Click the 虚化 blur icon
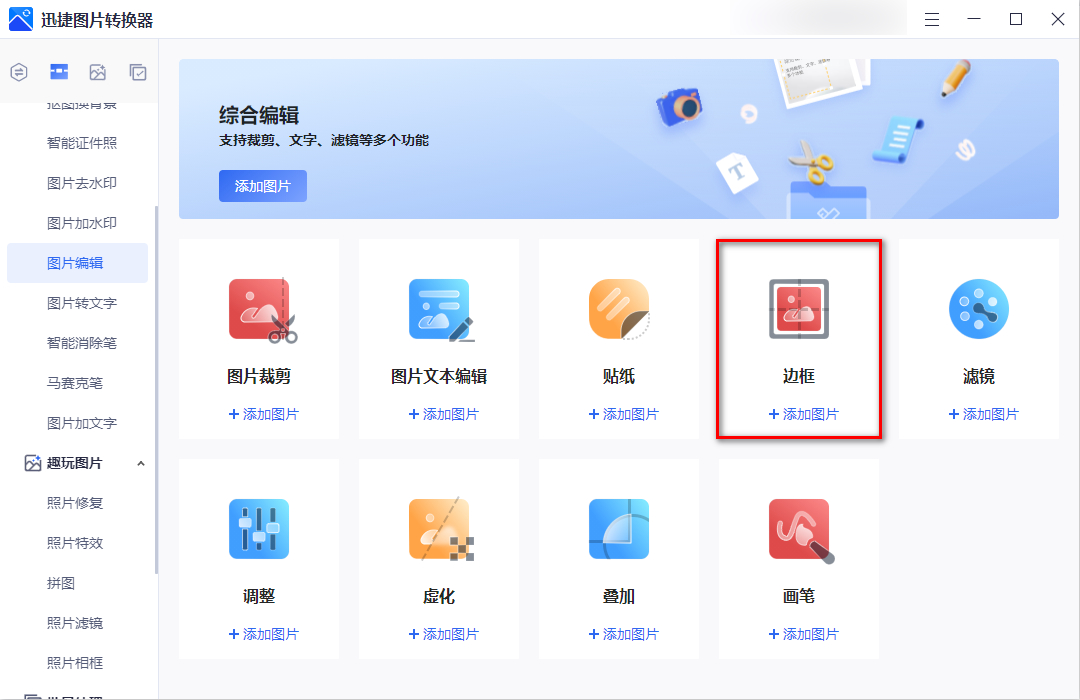 pyautogui.click(x=442, y=529)
